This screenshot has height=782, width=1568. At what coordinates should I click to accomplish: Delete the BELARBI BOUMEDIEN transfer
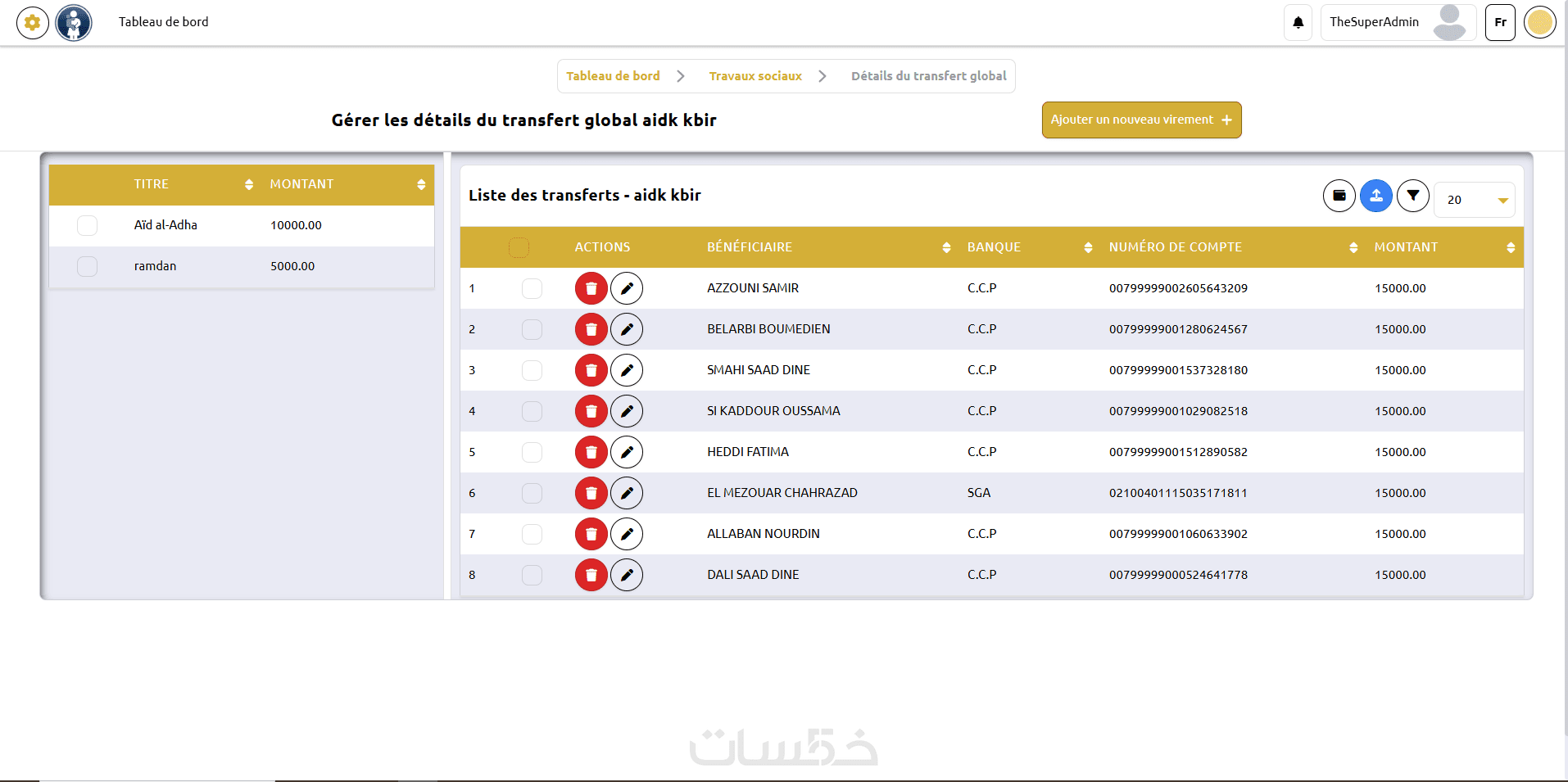tap(591, 329)
